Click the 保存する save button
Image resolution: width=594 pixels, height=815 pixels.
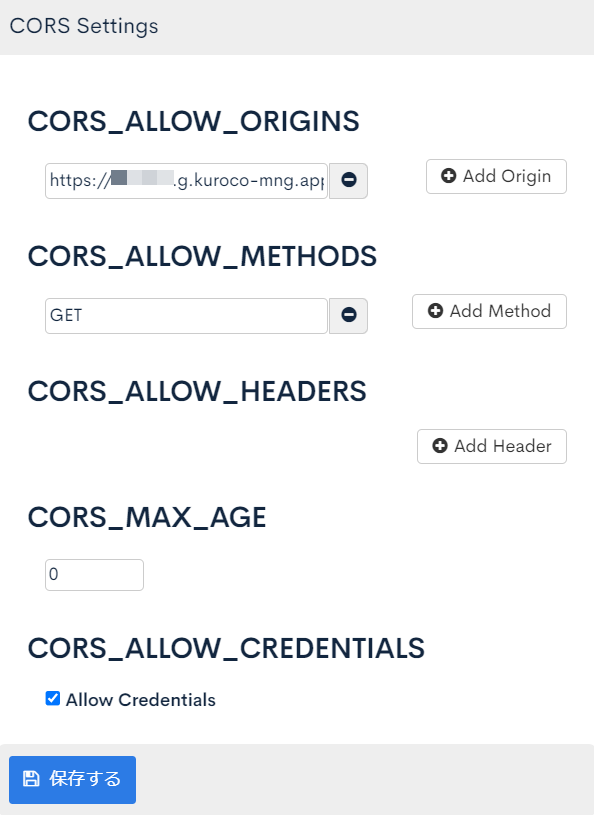[x=72, y=779]
